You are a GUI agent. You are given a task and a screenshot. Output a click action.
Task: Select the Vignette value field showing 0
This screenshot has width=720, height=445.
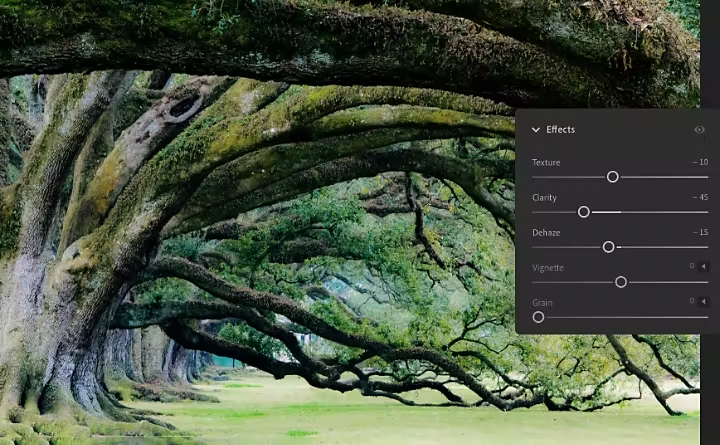[691, 267]
